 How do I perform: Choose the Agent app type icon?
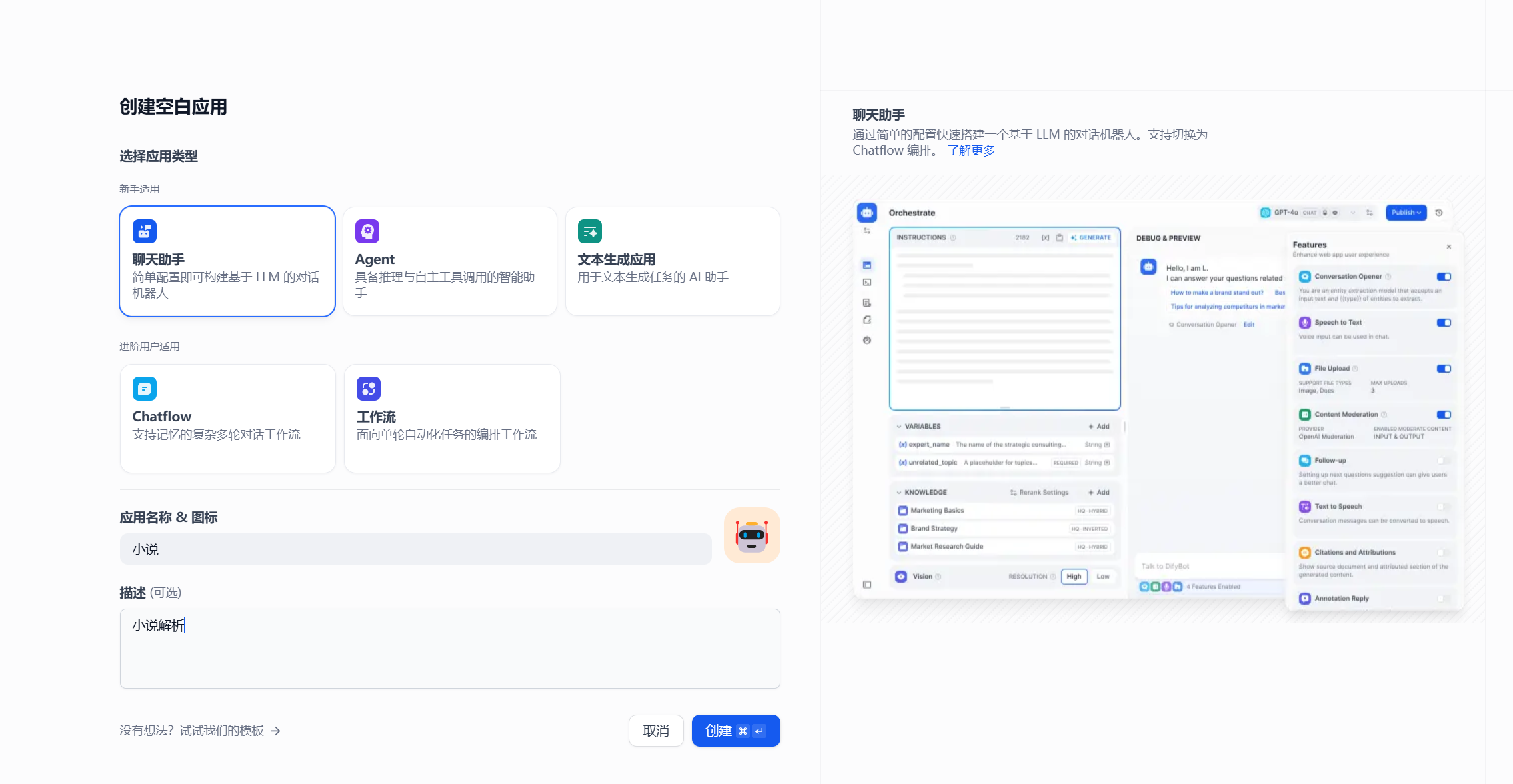click(367, 231)
